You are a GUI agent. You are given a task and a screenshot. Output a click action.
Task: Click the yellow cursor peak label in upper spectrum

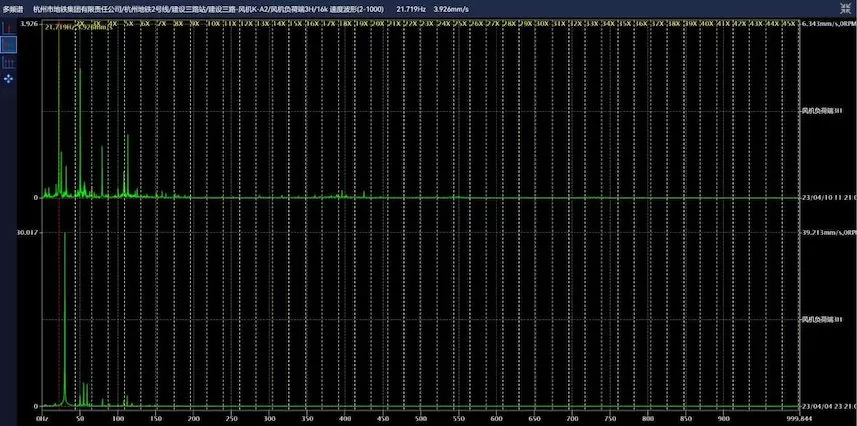[x=72, y=28]
